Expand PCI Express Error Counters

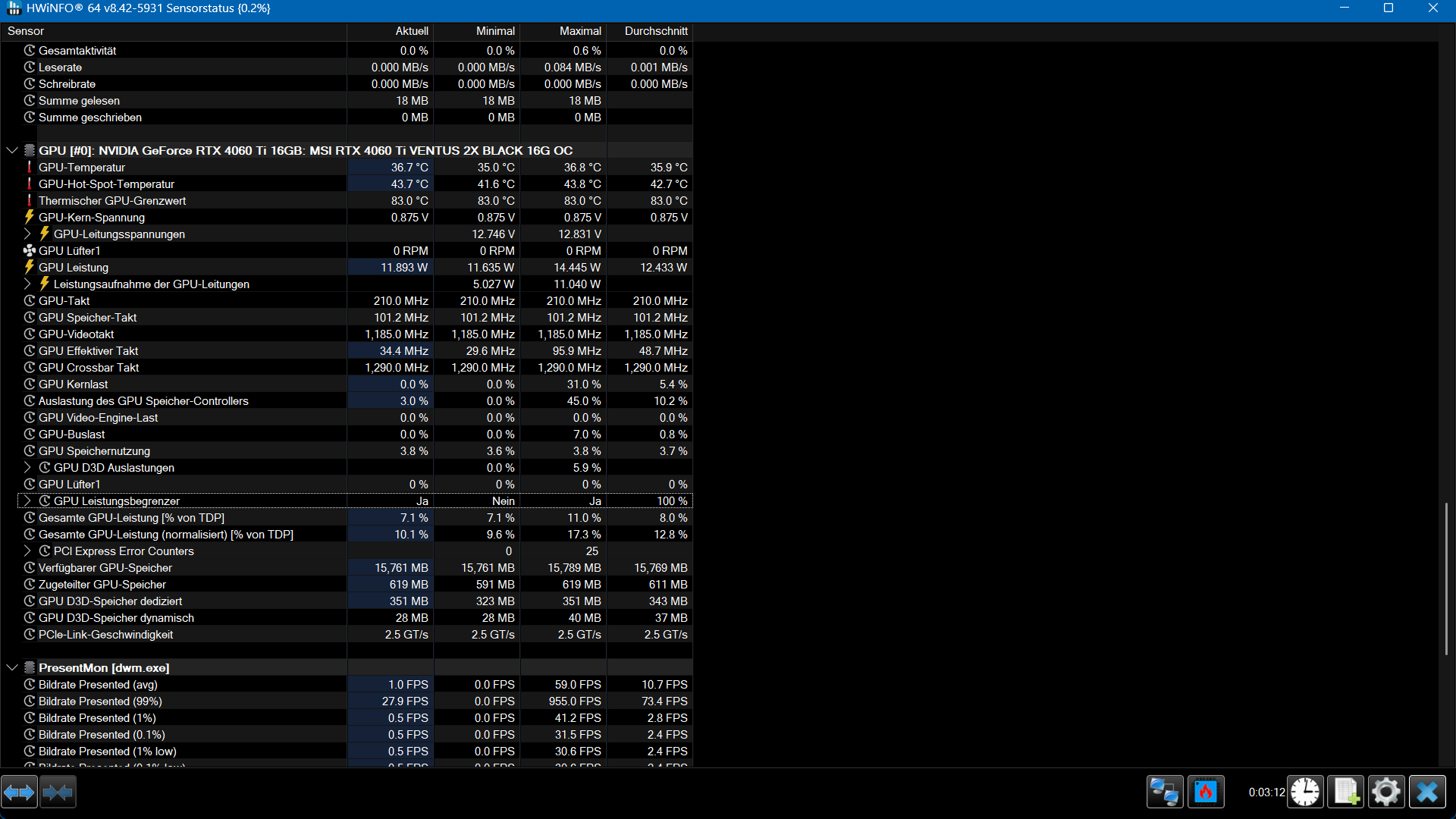point(27,551)
